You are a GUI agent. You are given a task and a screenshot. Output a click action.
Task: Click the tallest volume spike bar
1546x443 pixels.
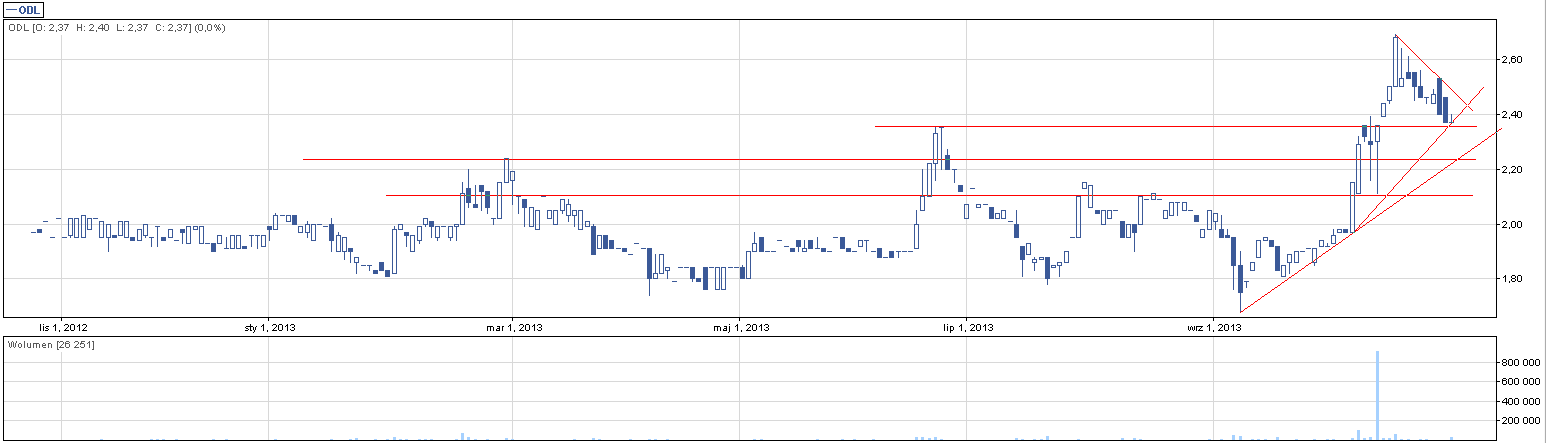point(1377,395)
